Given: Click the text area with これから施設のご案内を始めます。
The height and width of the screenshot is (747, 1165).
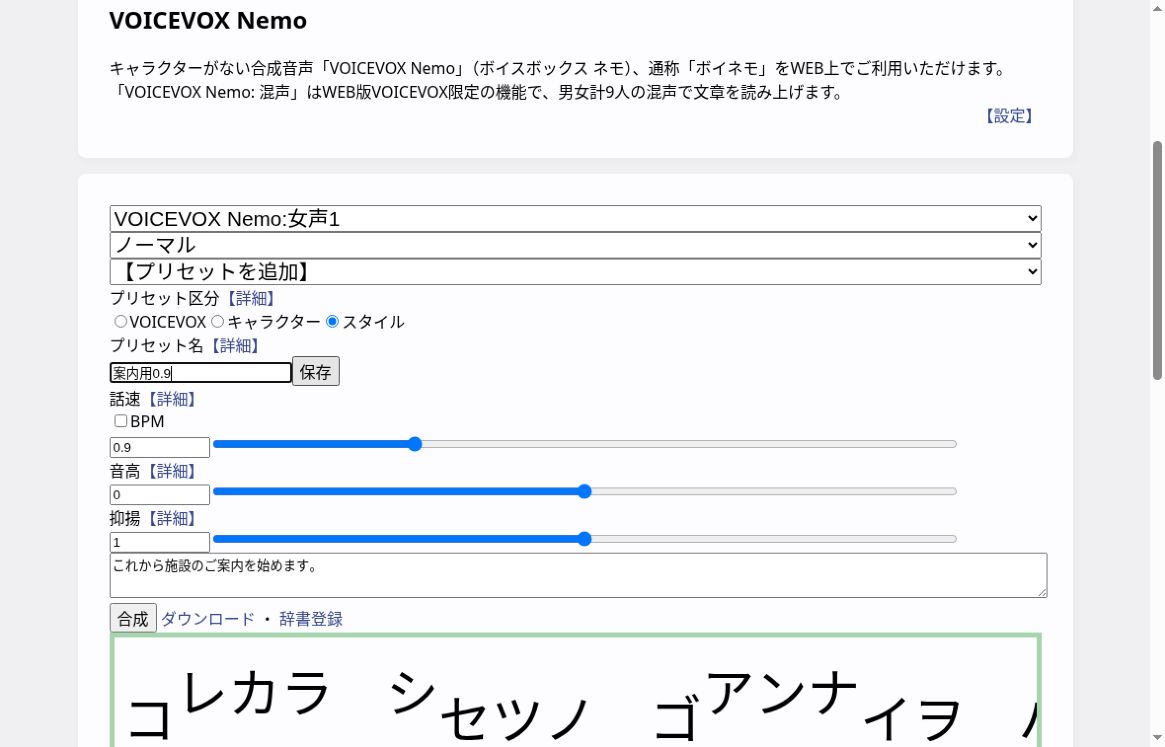Looking at the screenshot, I should (579, 575).
